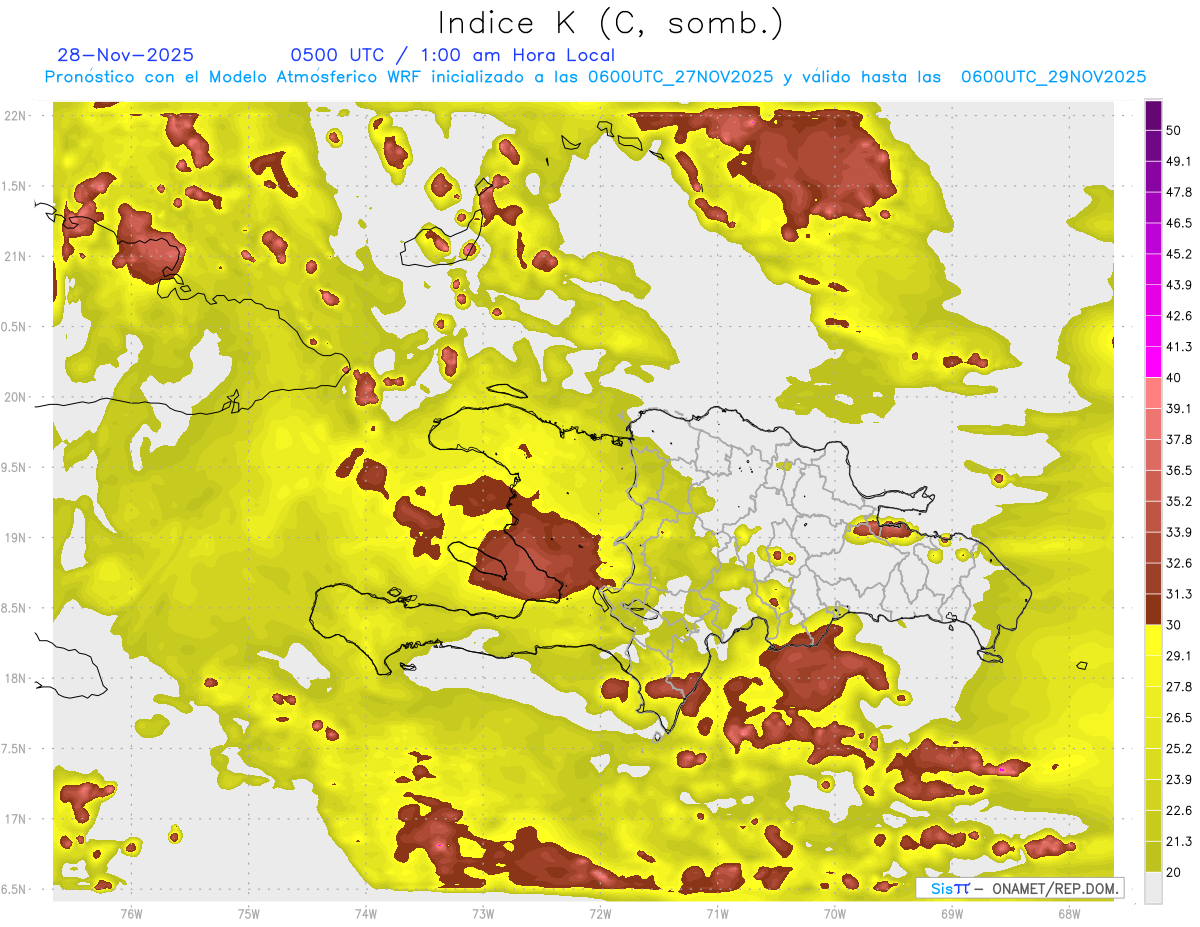This screenshot has width=1200, height=927.
Task: Click the colorbar value "49.1"
Action: click(x=1179, y=161)
